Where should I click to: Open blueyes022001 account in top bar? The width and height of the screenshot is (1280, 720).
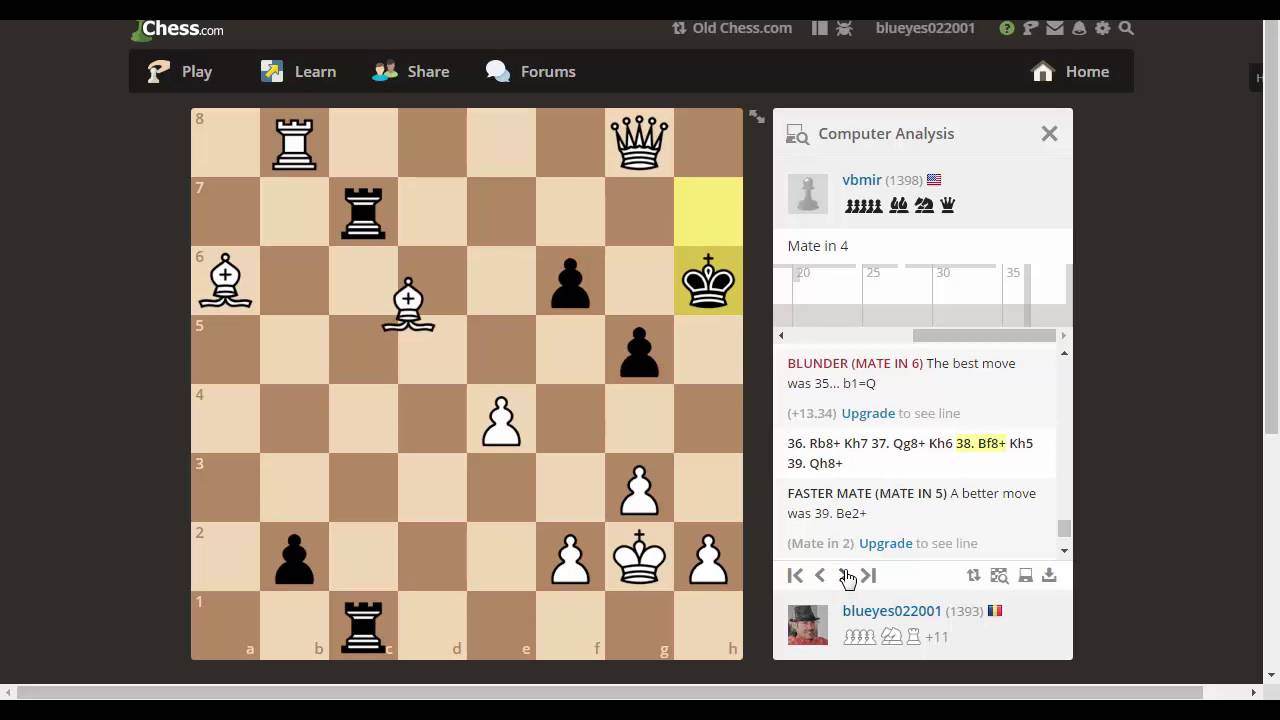[925, 28]
